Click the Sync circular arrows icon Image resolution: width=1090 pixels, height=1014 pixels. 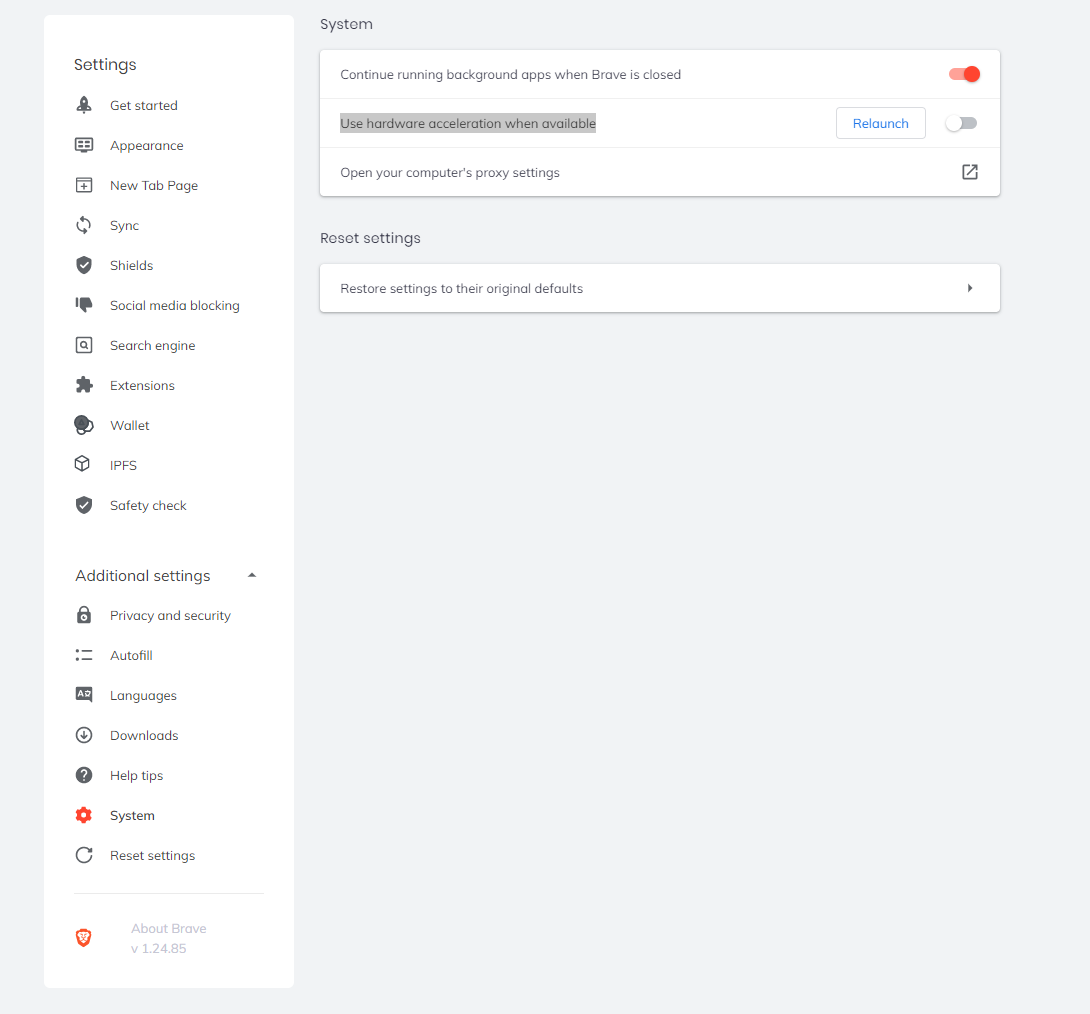click(x=83, y=225)
